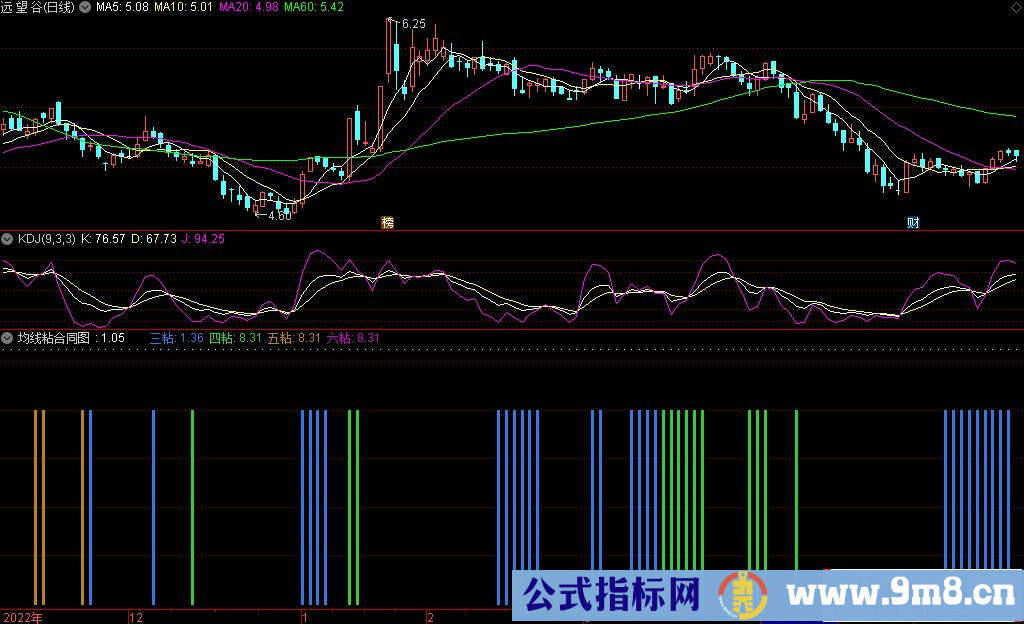Click the 均线粘合同图 : 1.05 label
The height and width of the screenshot is (624, 1024).
71,338
